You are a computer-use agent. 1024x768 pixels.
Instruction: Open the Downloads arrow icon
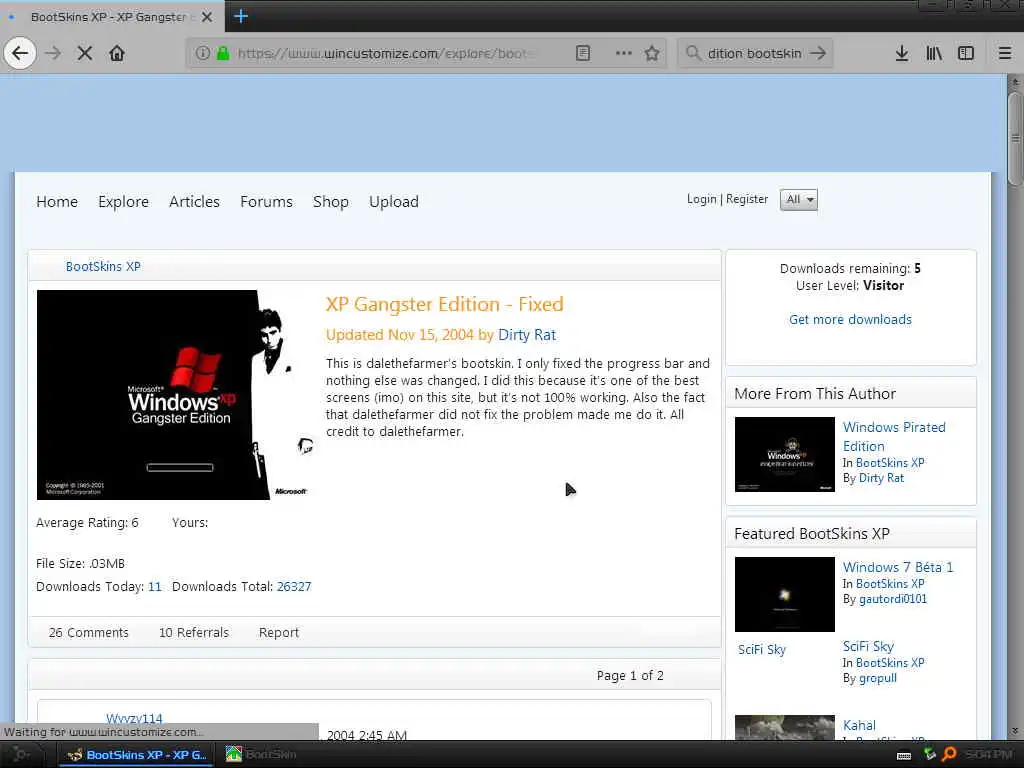pos(902,53)
